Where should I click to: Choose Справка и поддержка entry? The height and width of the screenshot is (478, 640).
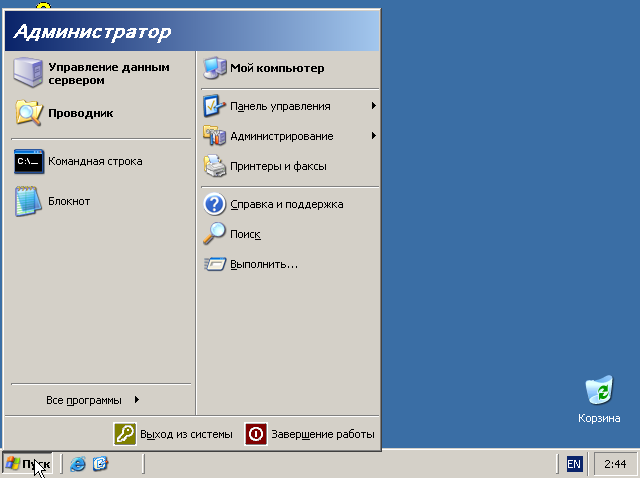[290, 204]
